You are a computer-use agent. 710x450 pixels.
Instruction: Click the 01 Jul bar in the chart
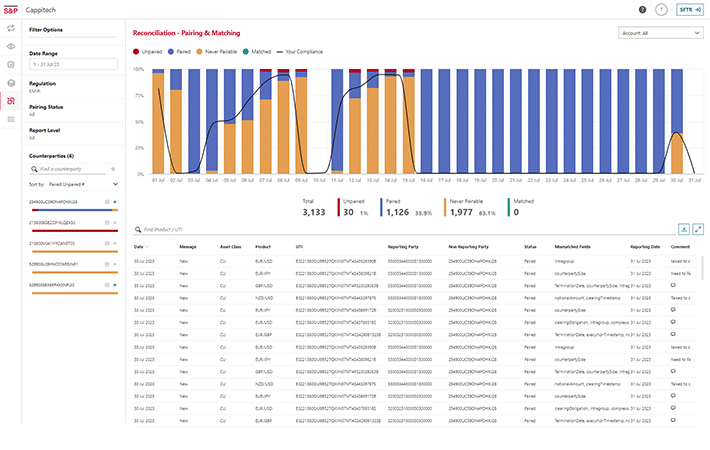(x=158, y=121)
